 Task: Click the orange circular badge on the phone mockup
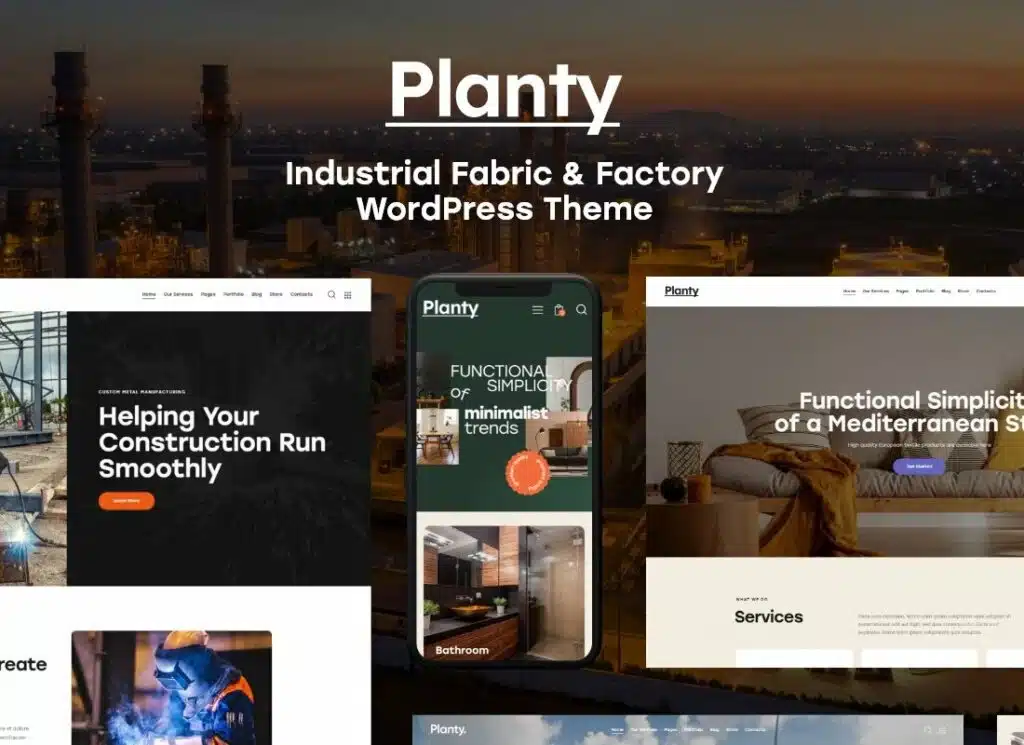[528, 472]
